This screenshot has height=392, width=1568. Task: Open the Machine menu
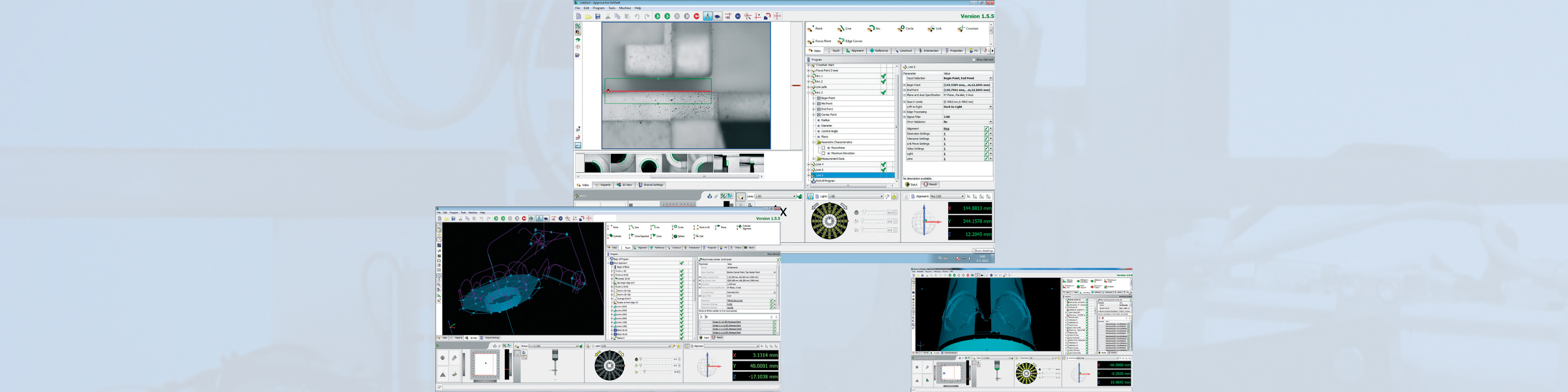click(x=625, y=8)
